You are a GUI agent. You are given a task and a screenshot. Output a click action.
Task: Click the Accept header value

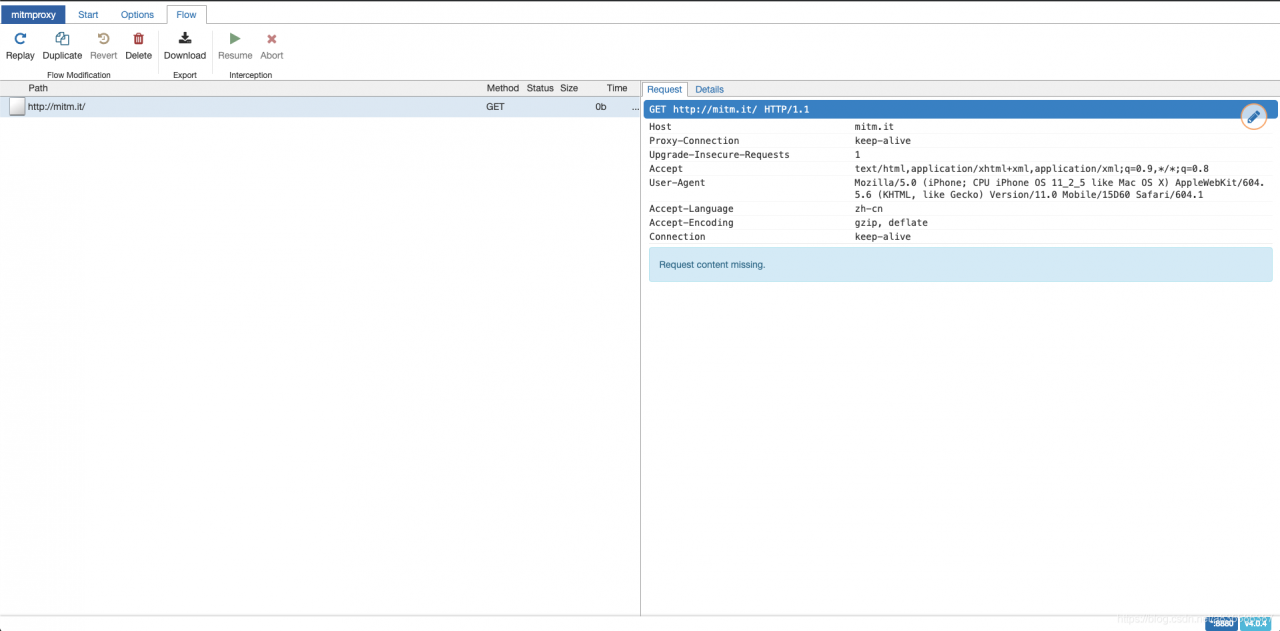pos(1031,169)
